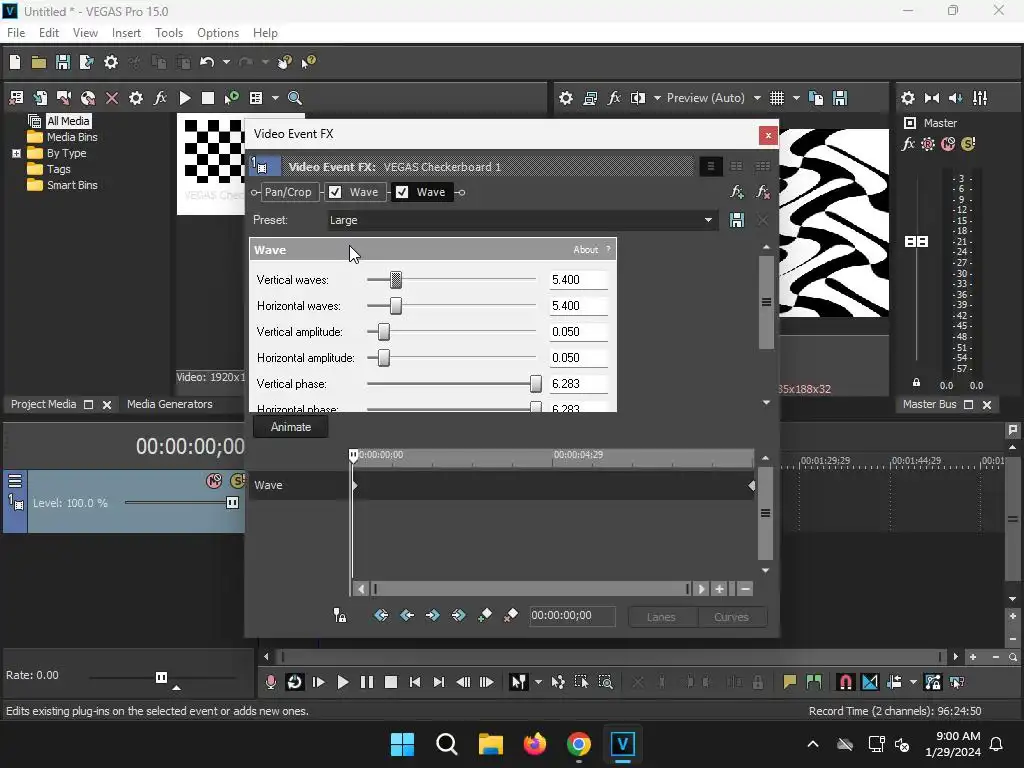The height and width of the screenshot is (768, 1024).
Task: Expand Normal Edit Tool dropdown arrow
Action: tap(538, 682)
